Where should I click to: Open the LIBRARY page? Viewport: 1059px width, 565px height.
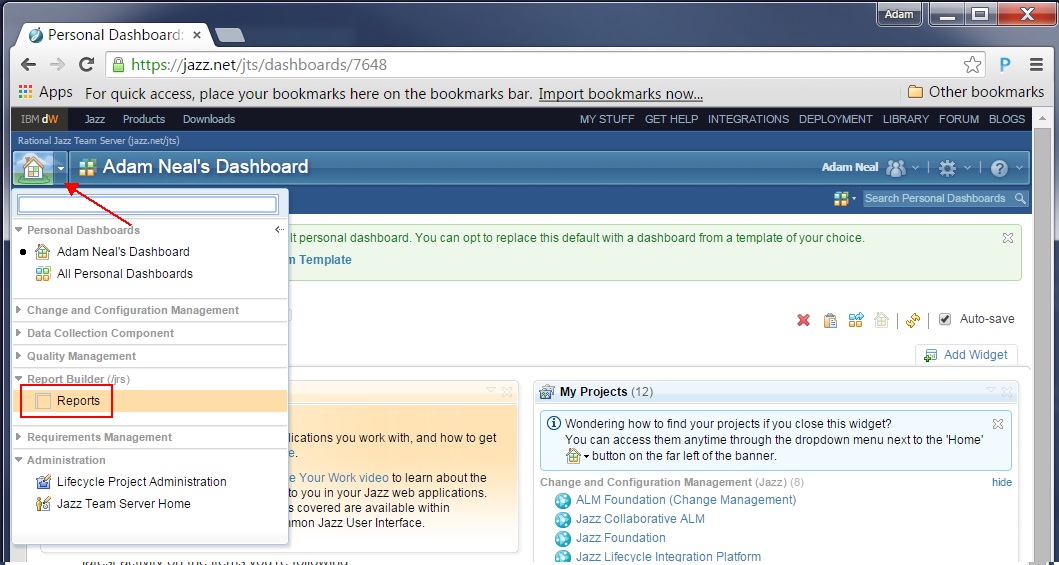906,119
